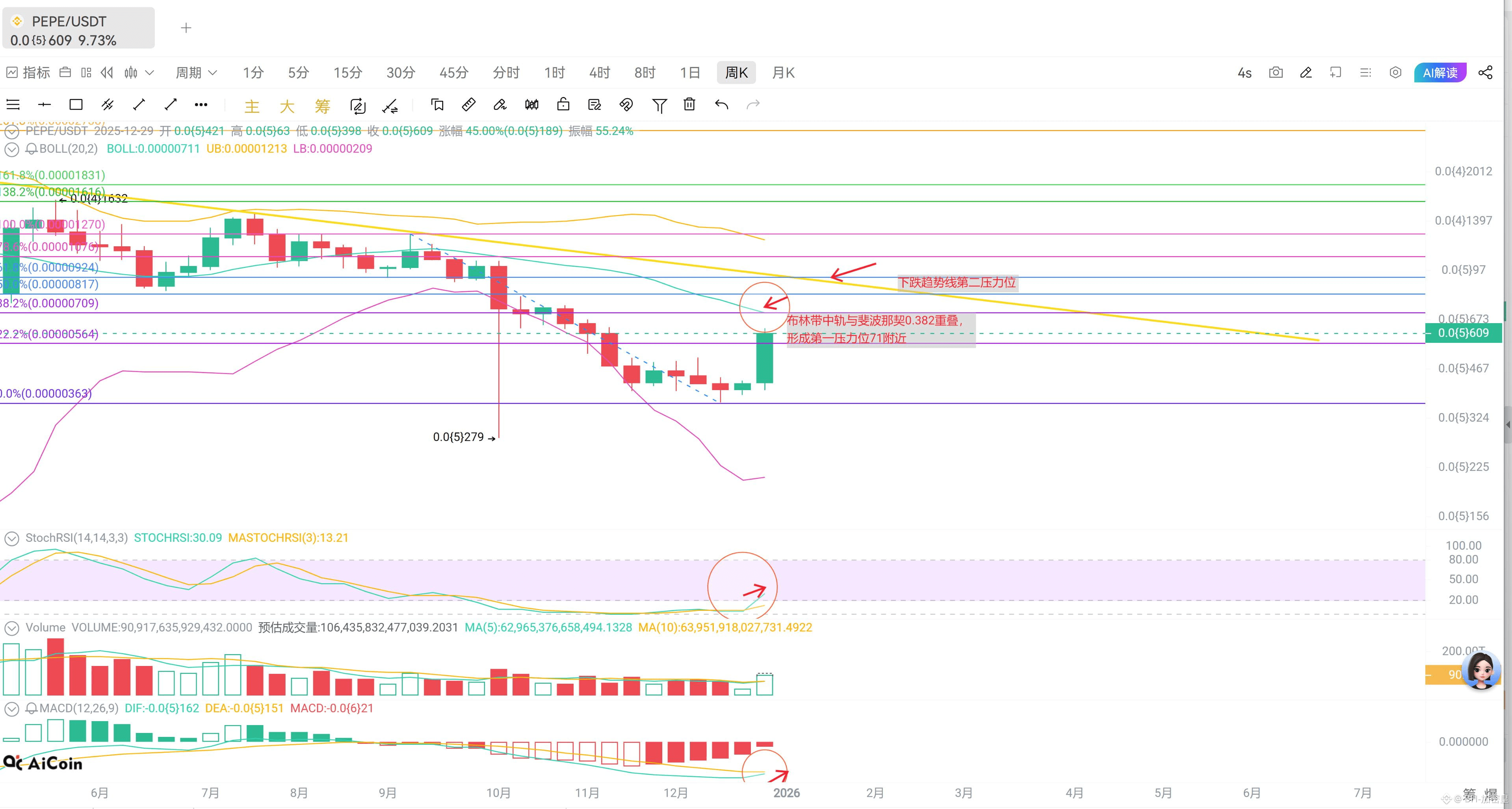Click the 4s refresh interval label
The image size is (1512, 809).
coord(1245,73)
